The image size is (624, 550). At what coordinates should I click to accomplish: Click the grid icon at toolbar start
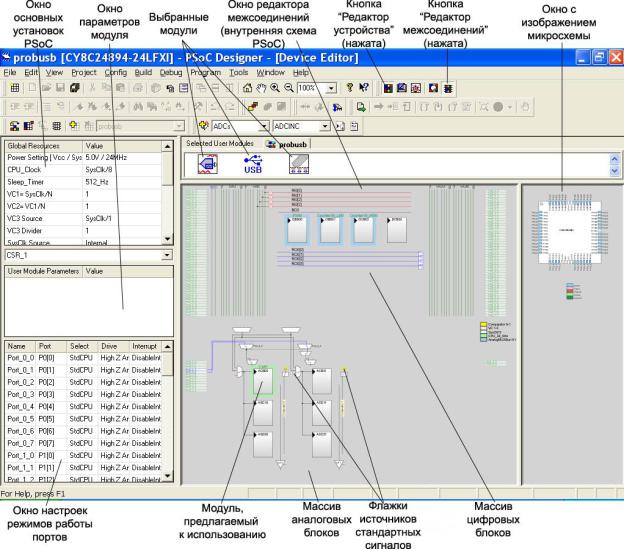(x=15, y=88)
